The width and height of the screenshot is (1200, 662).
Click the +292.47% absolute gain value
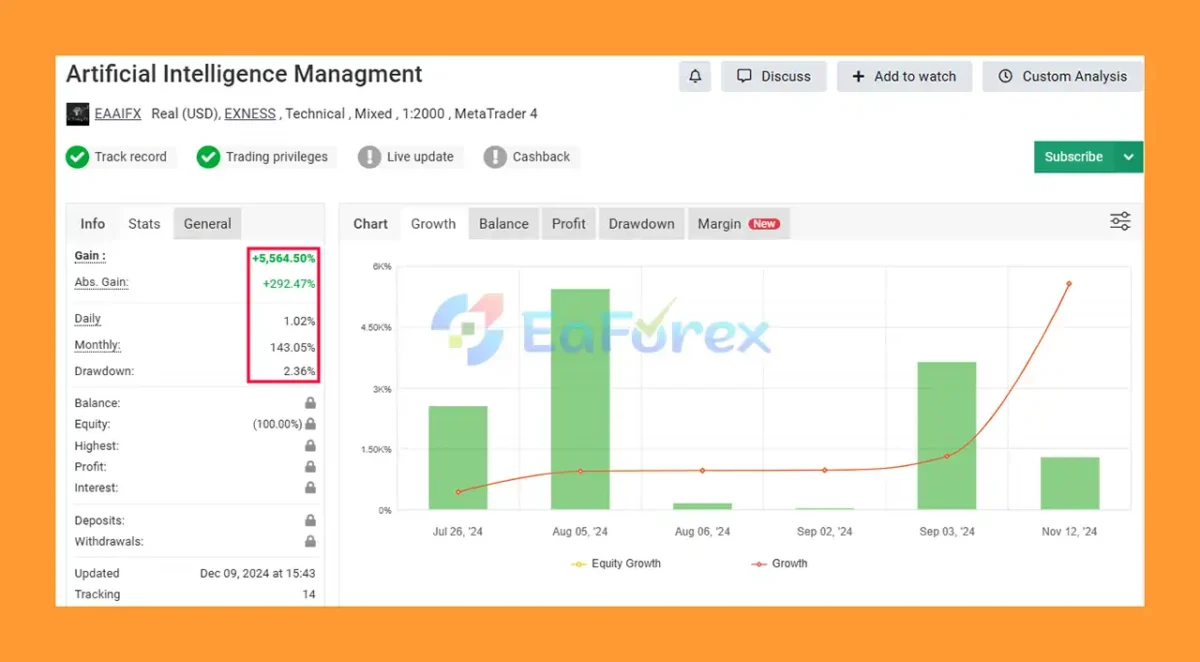(289, 284)
